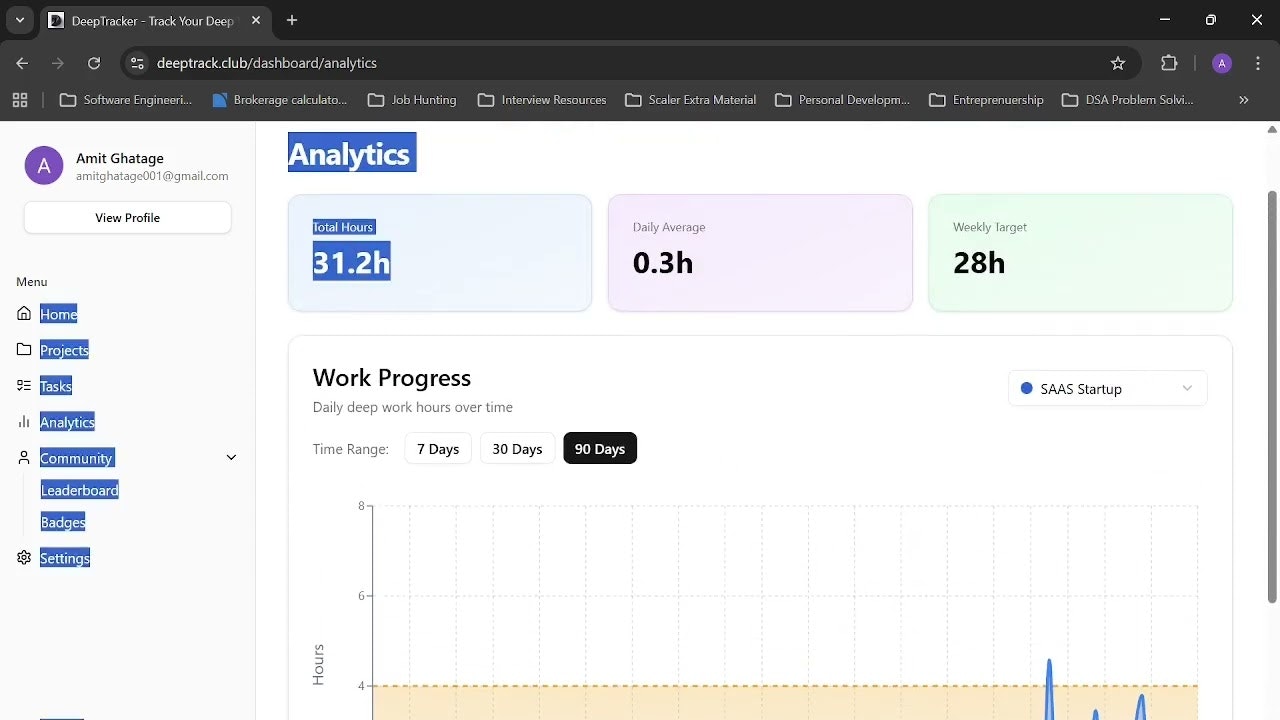Open the DSA Problem Solving bookmark folder
1280x720 pixels.
tap(1128, 100)
